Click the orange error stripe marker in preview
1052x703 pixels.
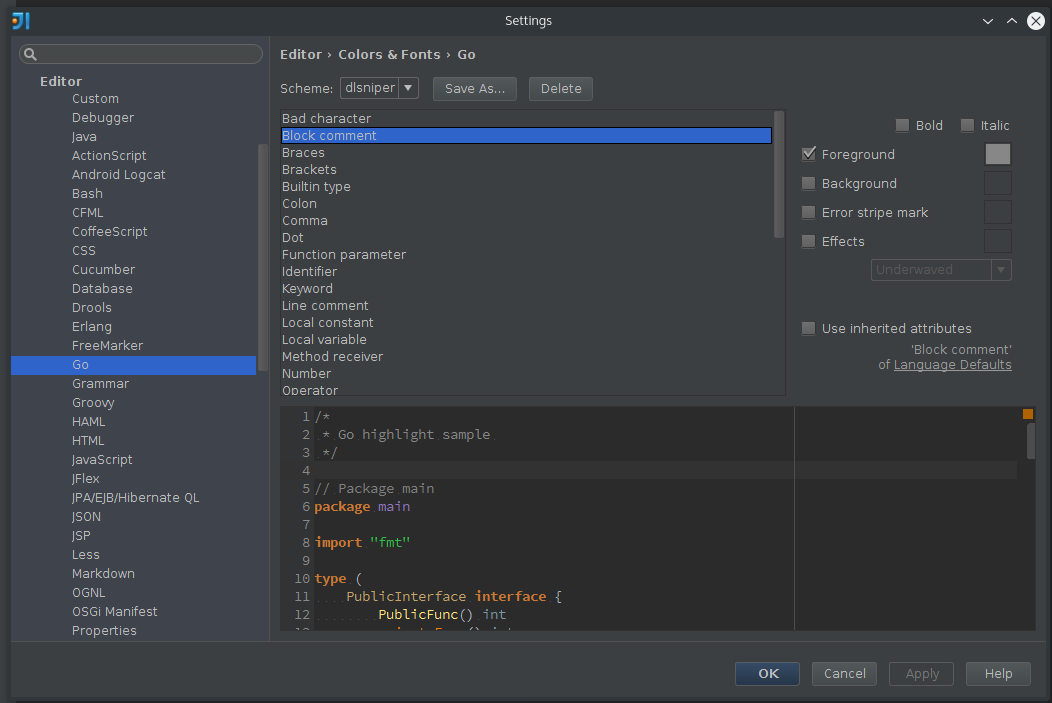[x=1027, y=412]
